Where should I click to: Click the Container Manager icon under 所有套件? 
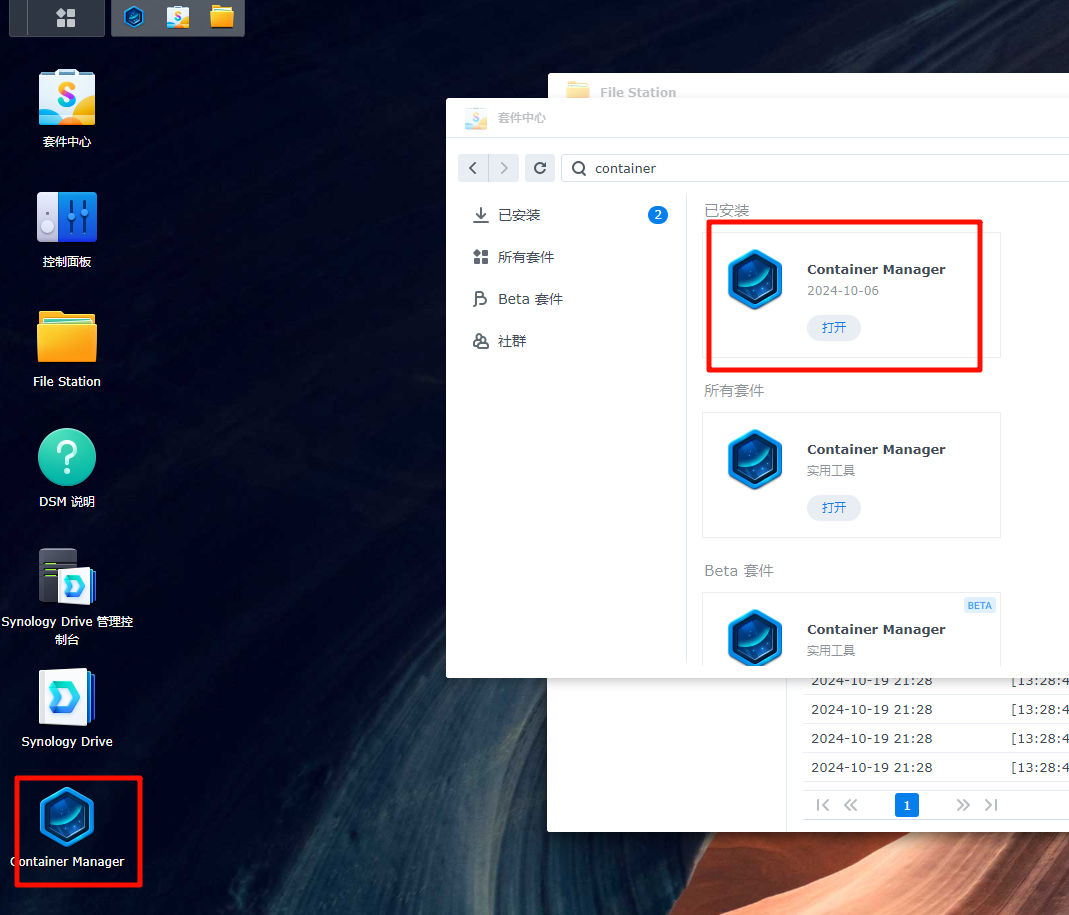coord(755,460)
